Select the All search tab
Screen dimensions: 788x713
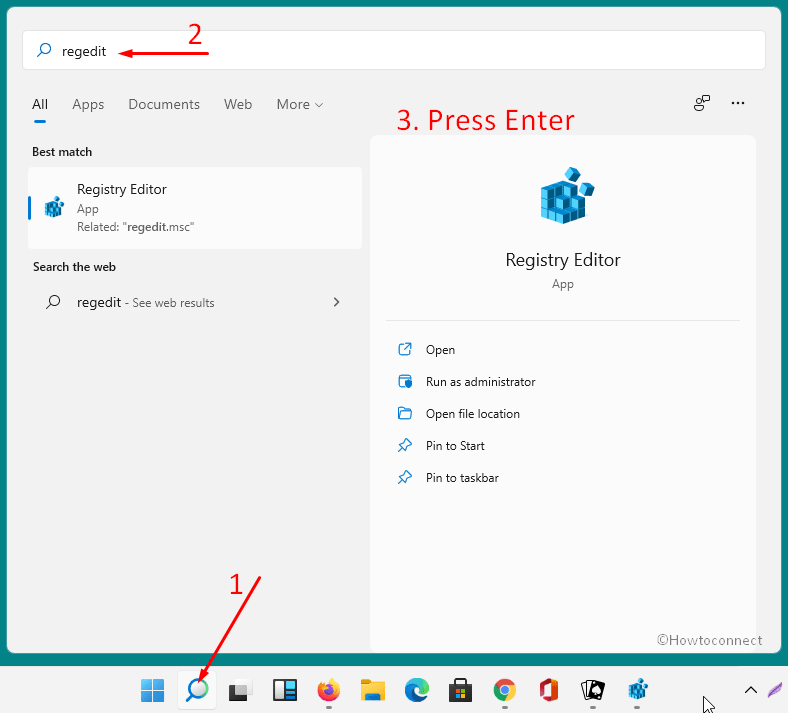tap(40, 105)
